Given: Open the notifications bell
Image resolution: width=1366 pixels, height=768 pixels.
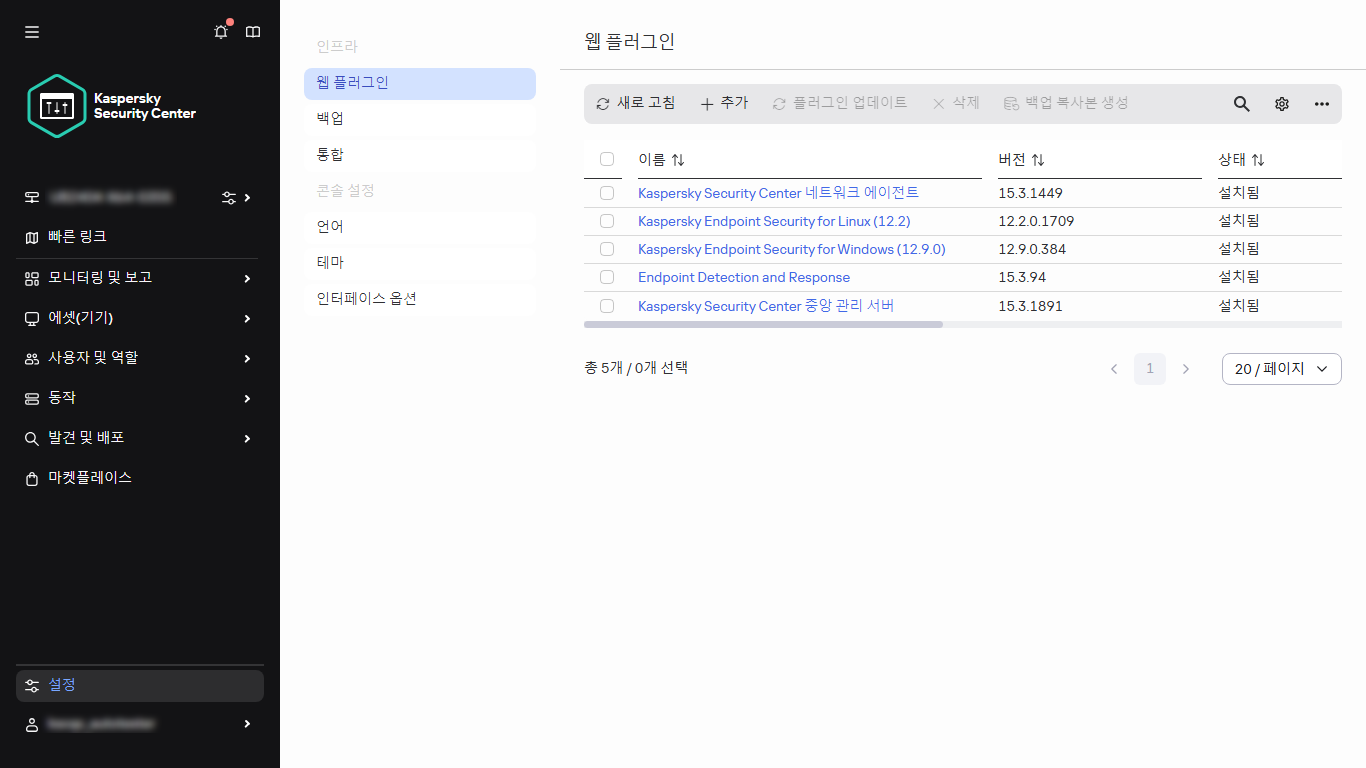Looking at the screenshot, I should pyautogui.click(x=220, y=31).
